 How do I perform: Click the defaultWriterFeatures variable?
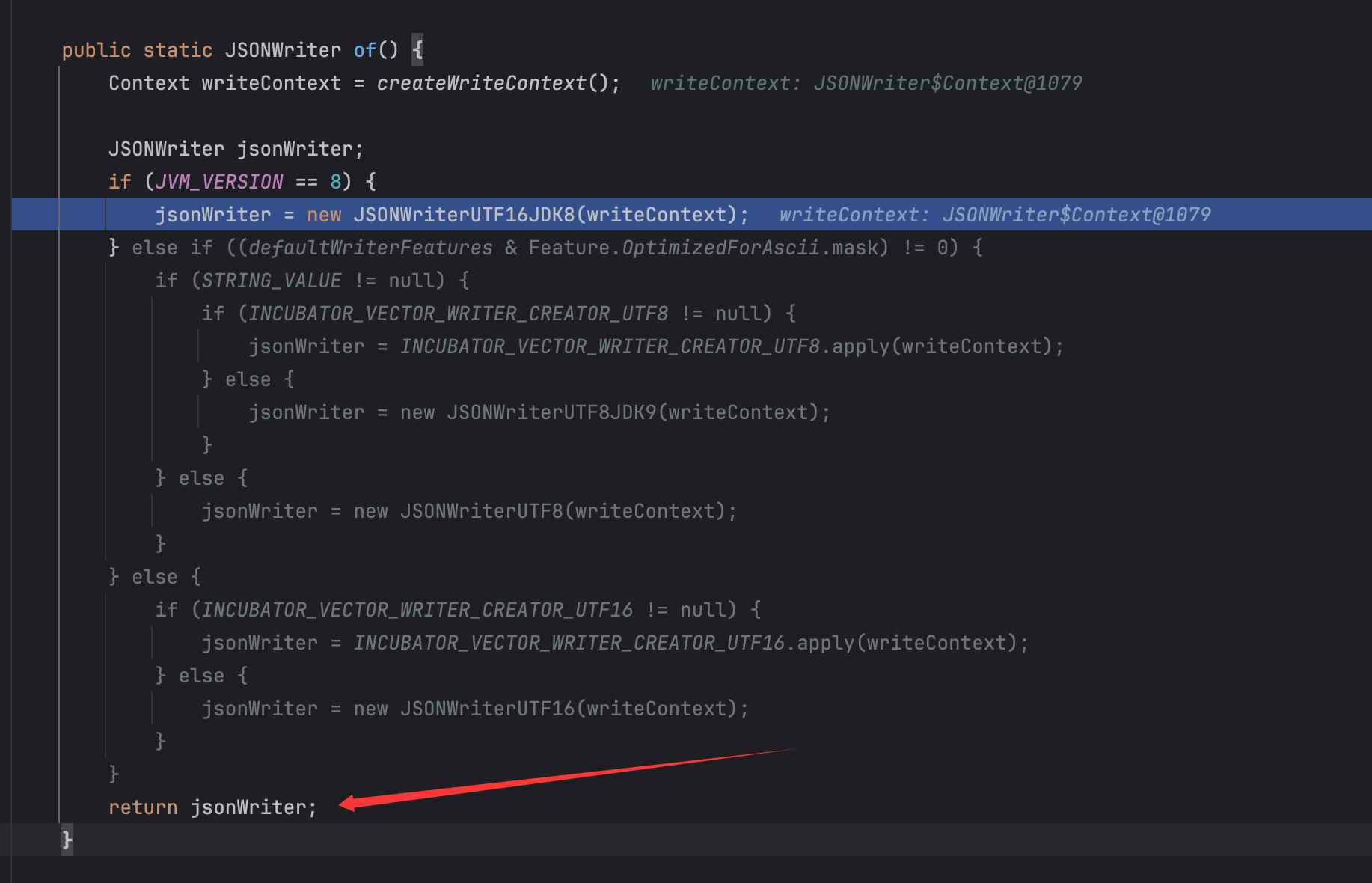click(370, 248)
